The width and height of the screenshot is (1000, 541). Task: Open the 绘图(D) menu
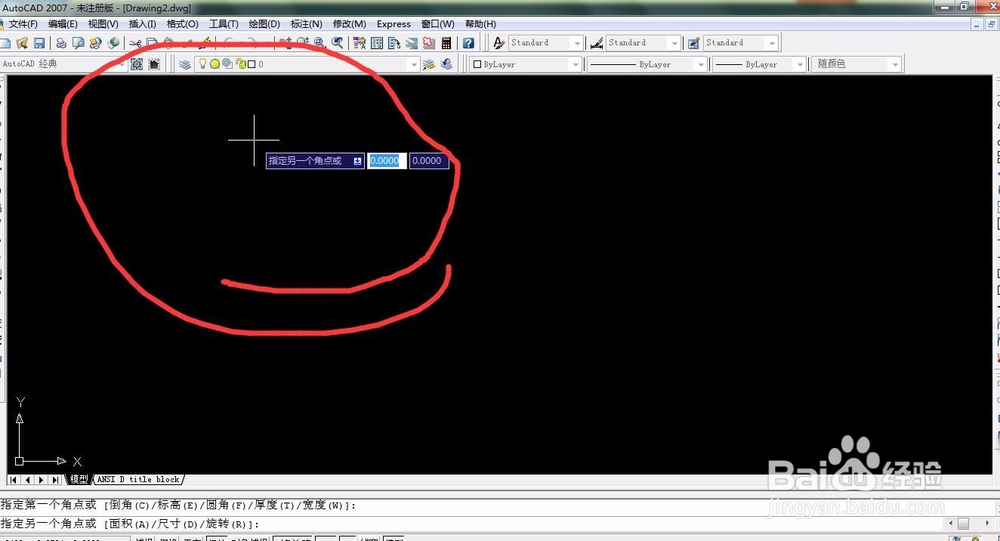[x=264, y=24]
